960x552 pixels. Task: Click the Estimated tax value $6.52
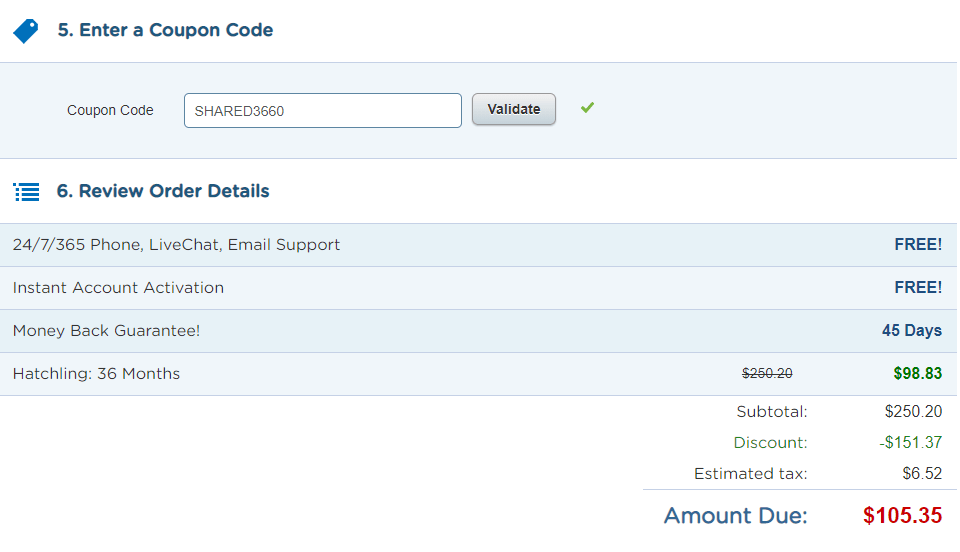(922, 474)
